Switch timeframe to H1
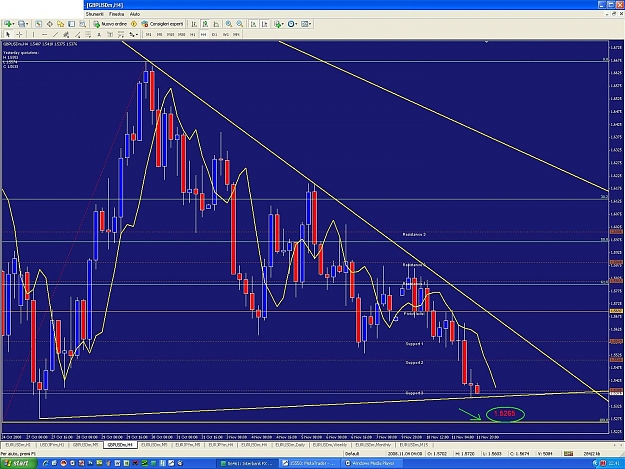This screenshot has height=469, width=625. [193, 35]
